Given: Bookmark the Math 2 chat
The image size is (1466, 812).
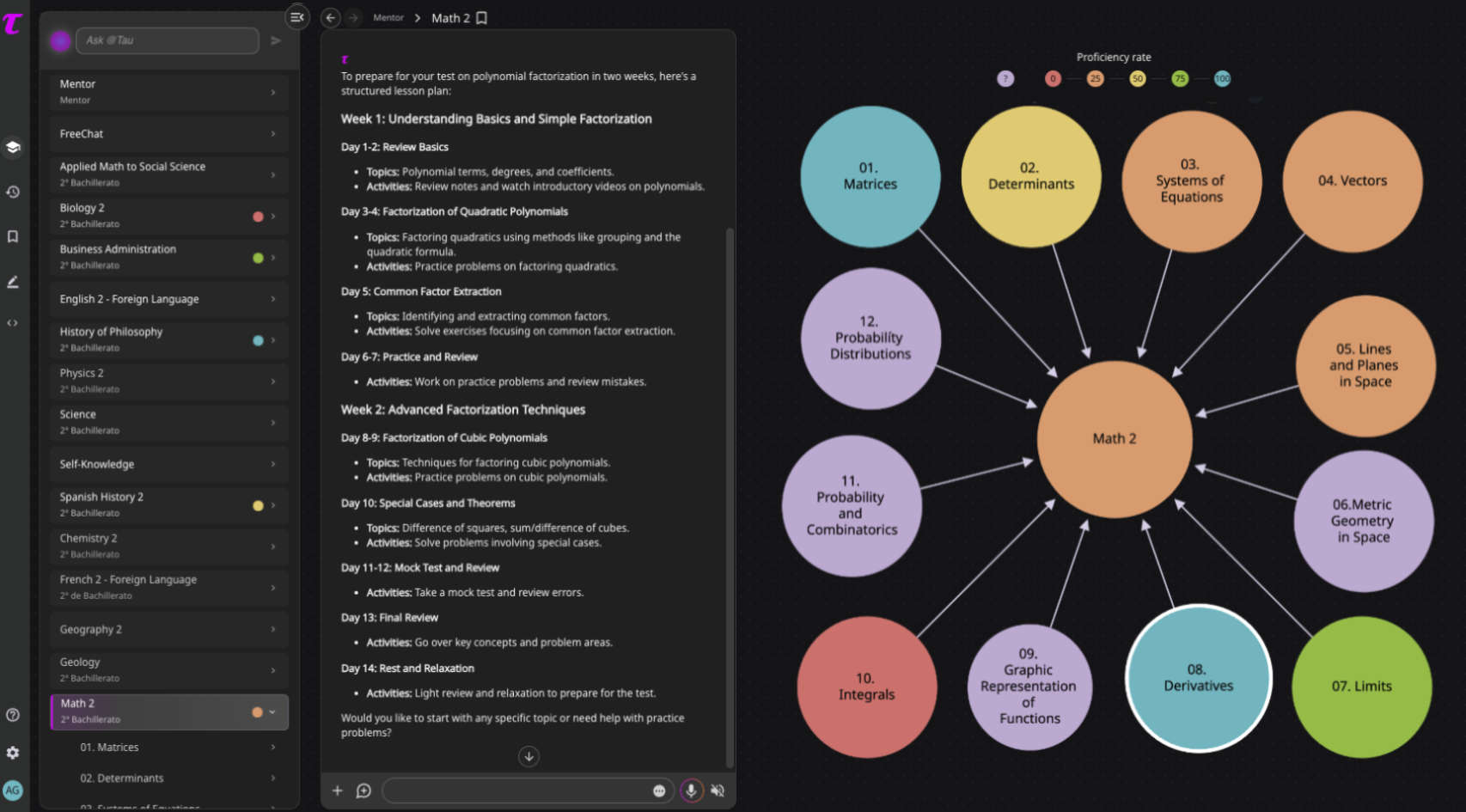Looking at the screenshot, I should tap(482, 18).
